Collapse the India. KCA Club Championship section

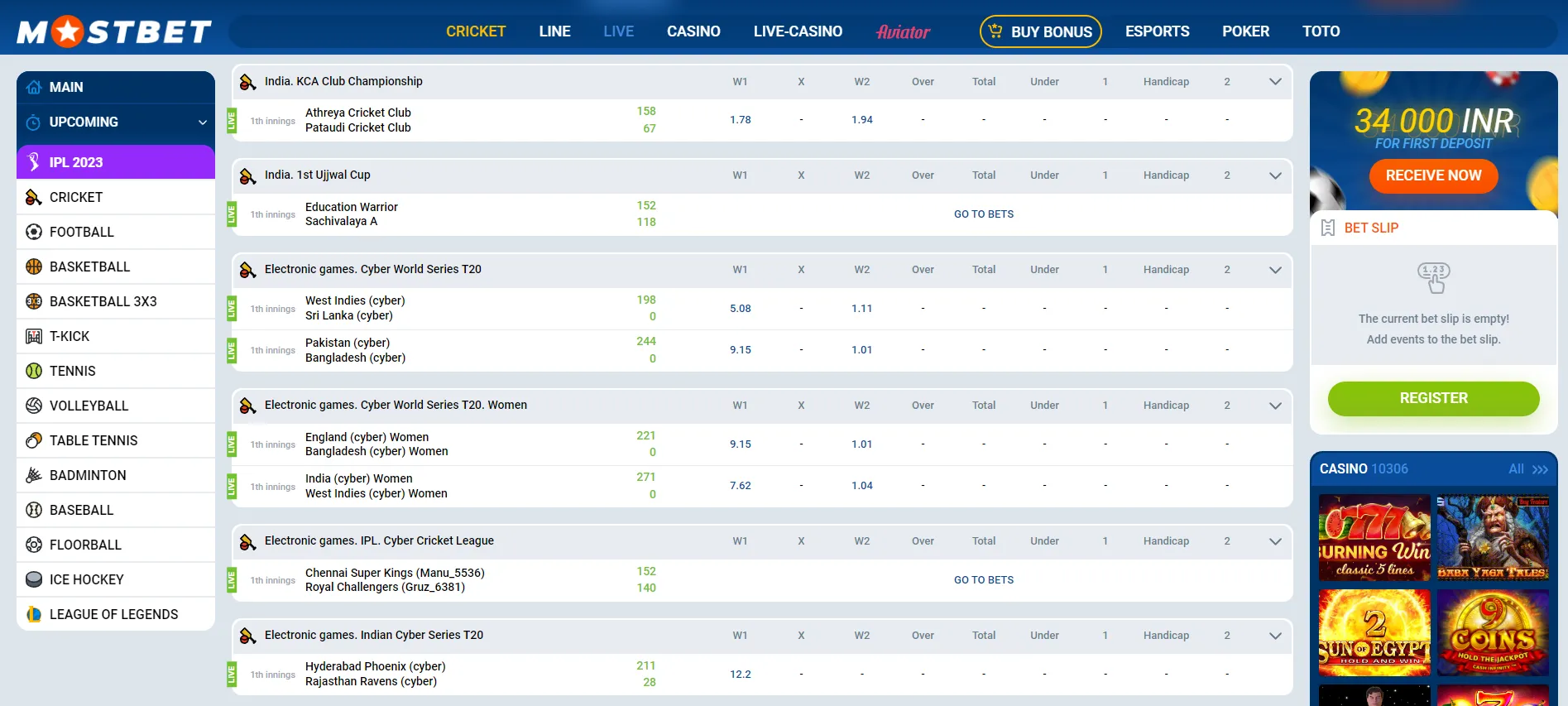tap(1275, 82)
